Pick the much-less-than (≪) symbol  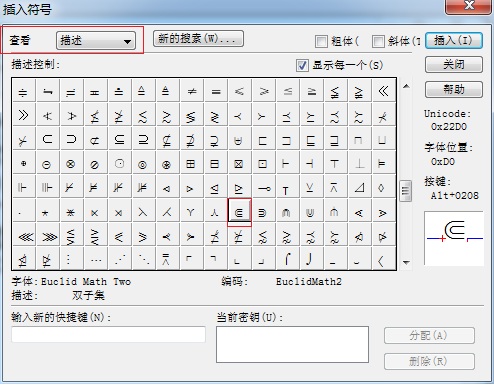(383, 91)
